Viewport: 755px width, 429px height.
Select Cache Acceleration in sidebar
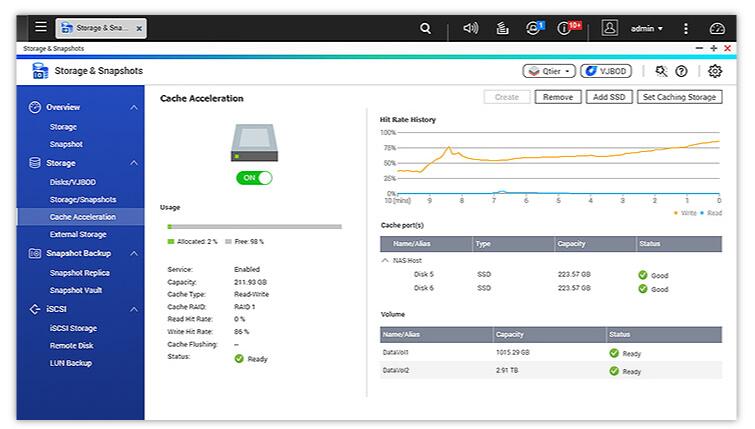click(80, 217)
